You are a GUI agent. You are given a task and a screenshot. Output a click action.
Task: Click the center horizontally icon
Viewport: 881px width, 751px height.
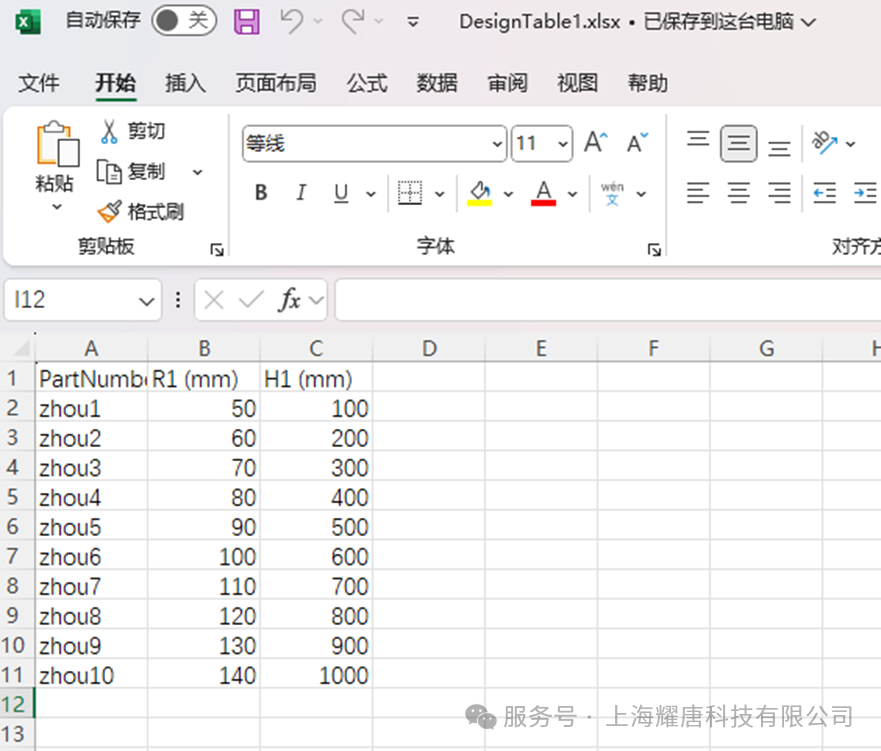coord(738,193)
